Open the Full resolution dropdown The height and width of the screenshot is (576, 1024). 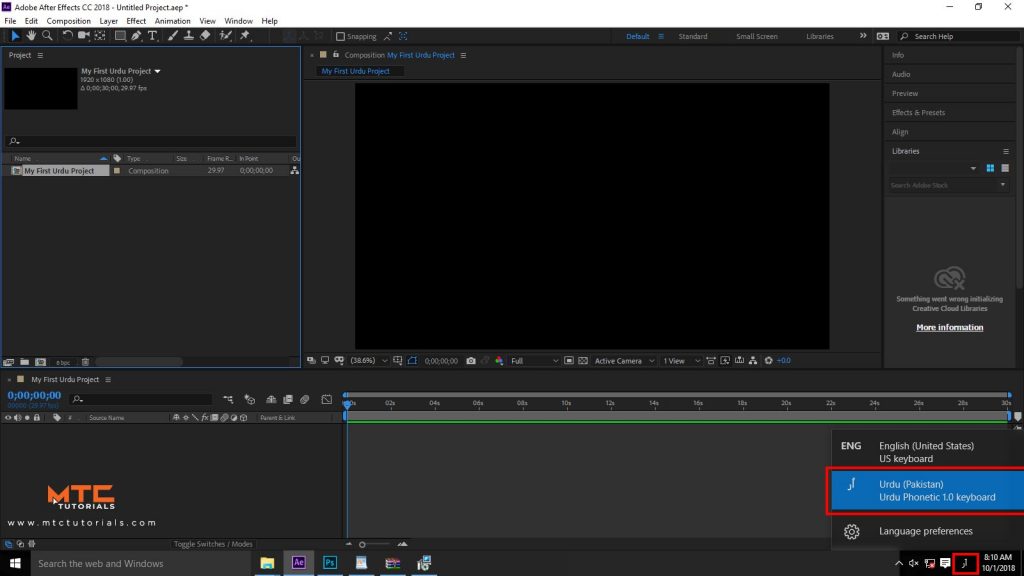click(534, 360)
